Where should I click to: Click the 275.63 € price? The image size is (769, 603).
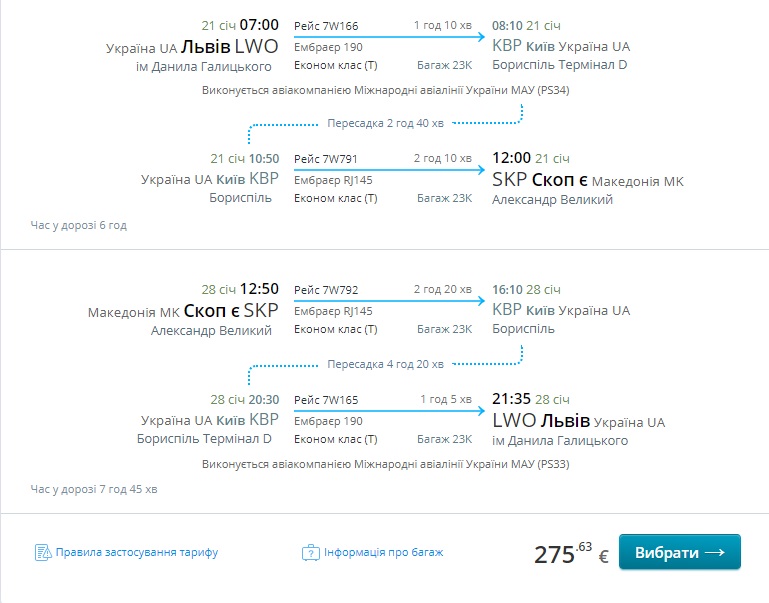coord(571,554)
